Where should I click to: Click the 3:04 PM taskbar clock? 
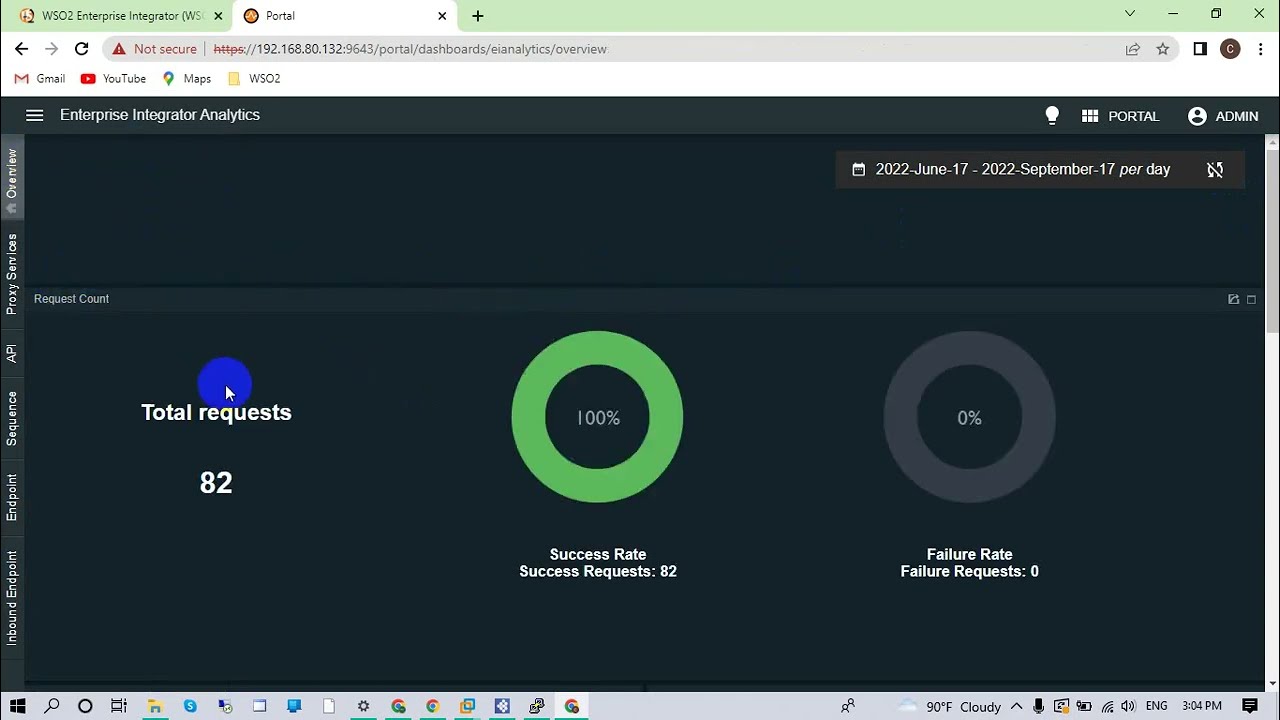(1202, 706)
